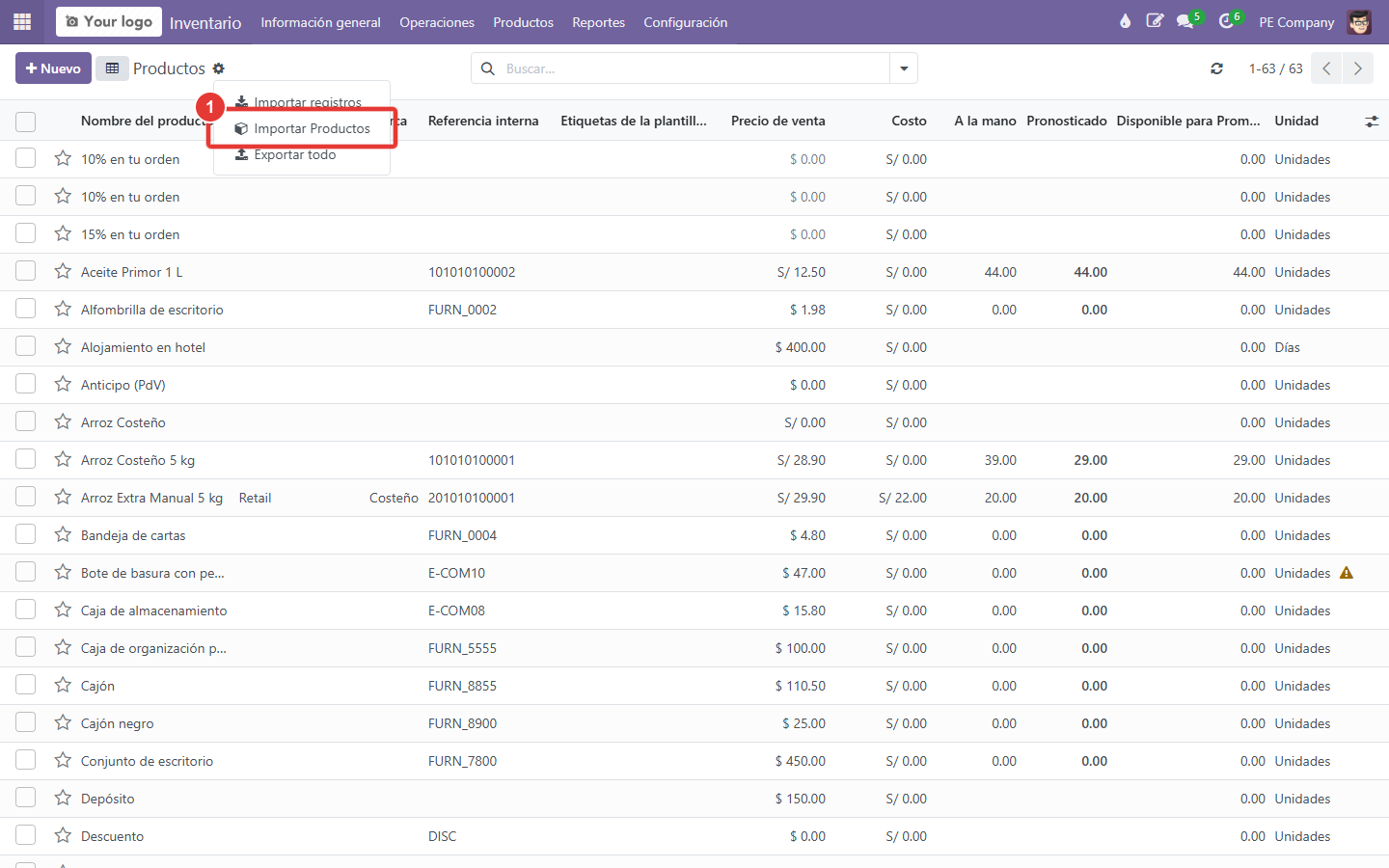The image size is (1389, 868).
Task: Click the refresh icon near pager
Action: [x=1217, y=68]
